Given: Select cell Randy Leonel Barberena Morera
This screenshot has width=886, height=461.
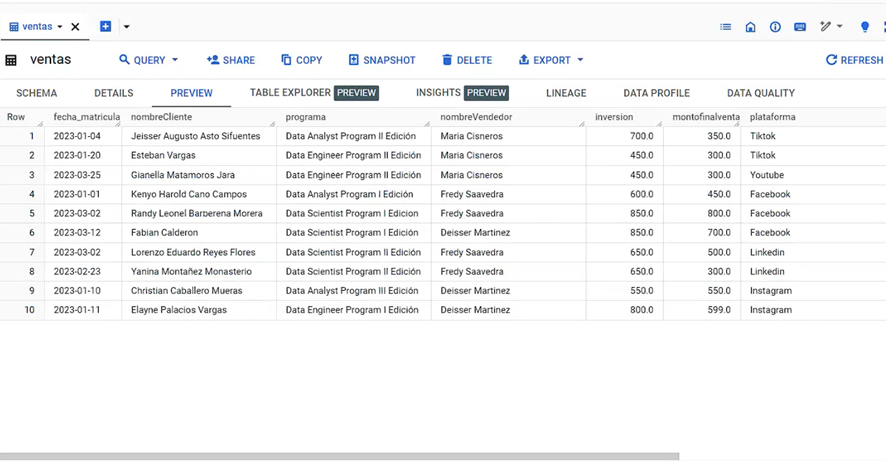Looking at the screenshot, I should (x=197, y=214).
